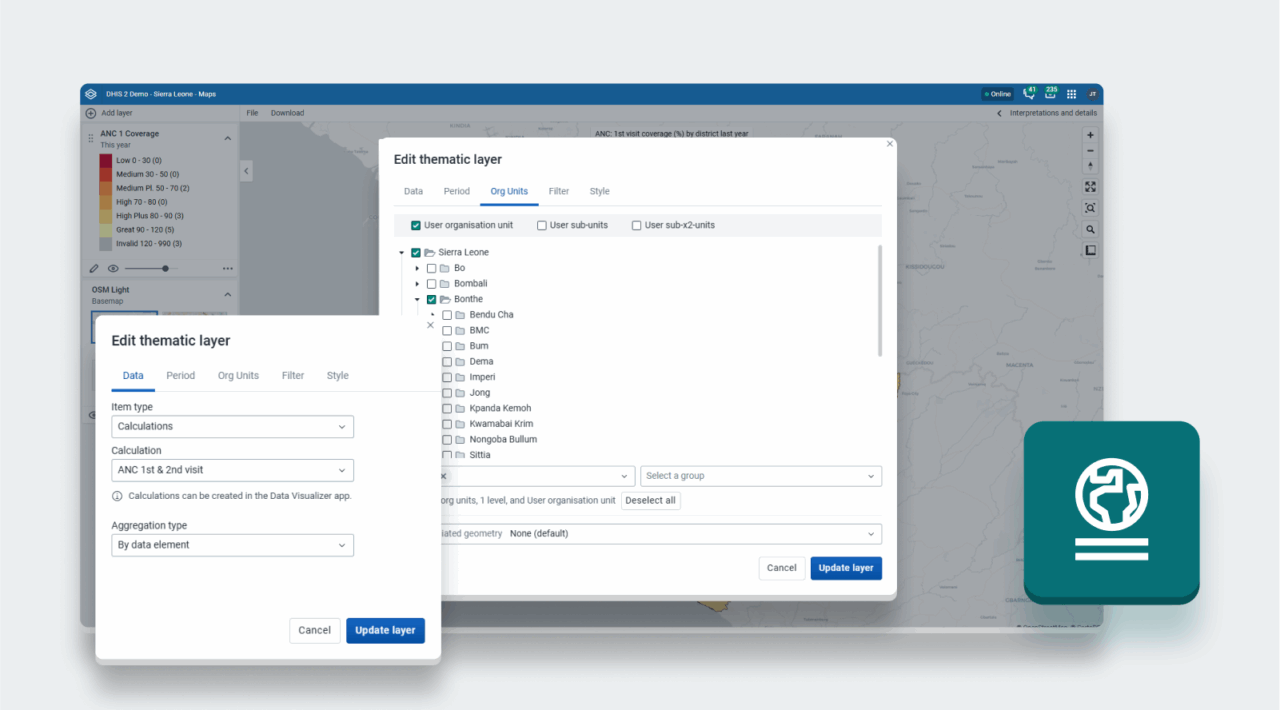Expand the Bo tree node arrow
1280x710 pixels.
pyautogui.click(x=418, y=268)
